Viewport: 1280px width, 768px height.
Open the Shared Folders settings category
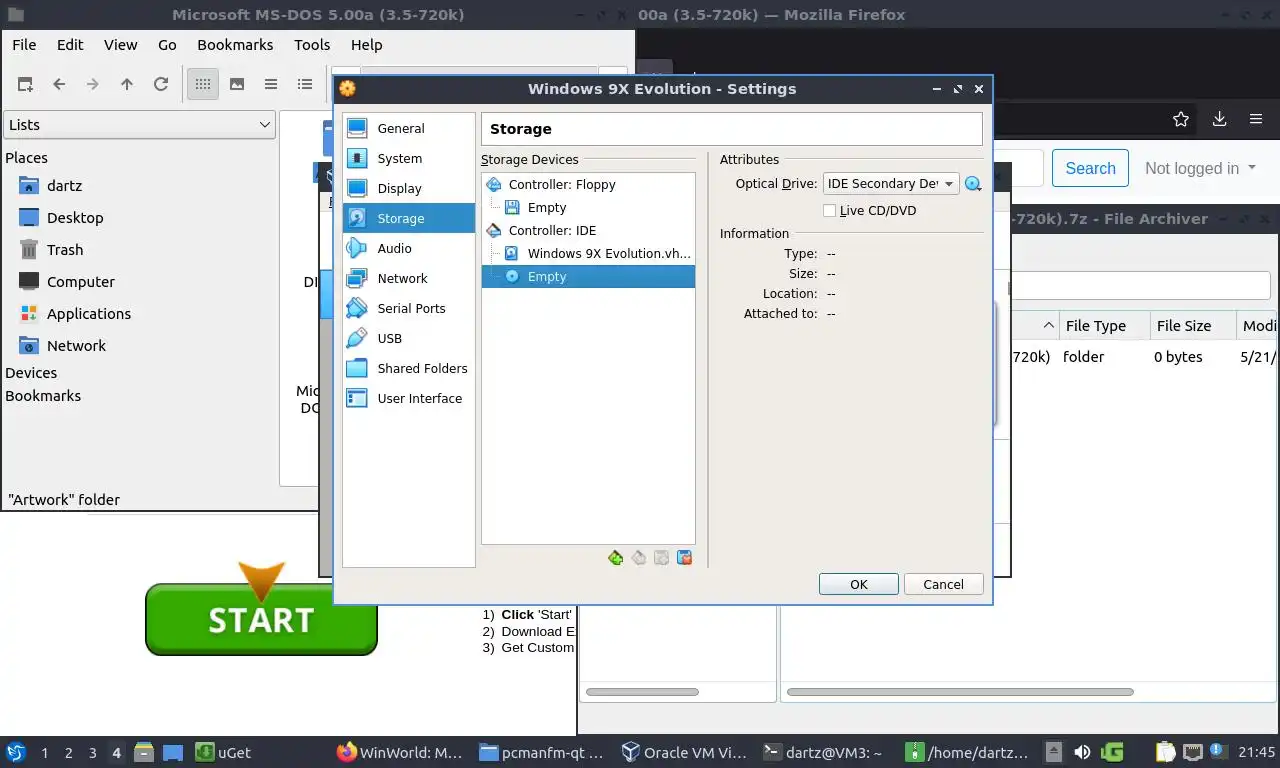click(x=408, y=368)
